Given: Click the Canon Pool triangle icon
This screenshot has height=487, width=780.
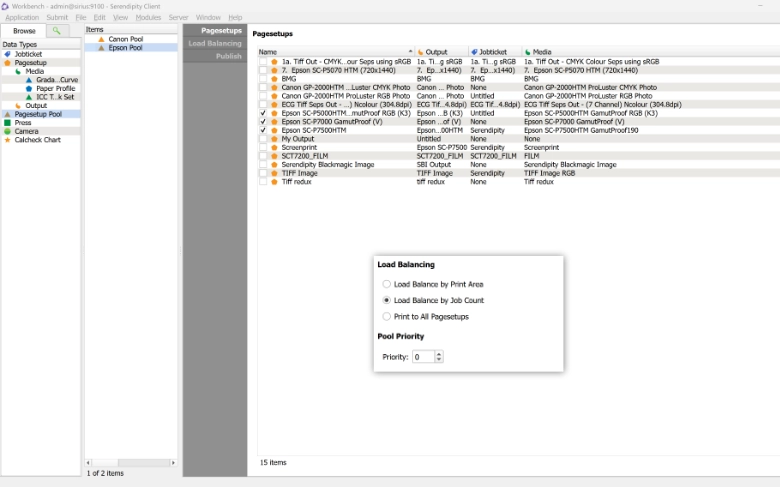Looking at the screenshot, I should (x=101, y=39).
